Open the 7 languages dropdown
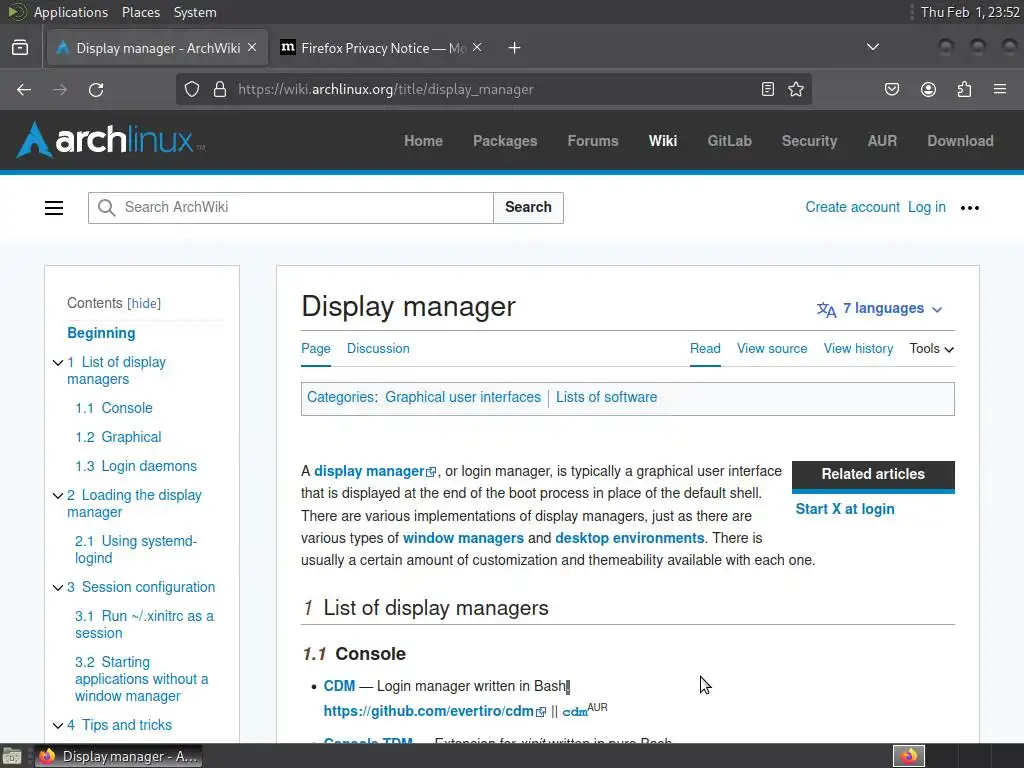 click(879, 308)
